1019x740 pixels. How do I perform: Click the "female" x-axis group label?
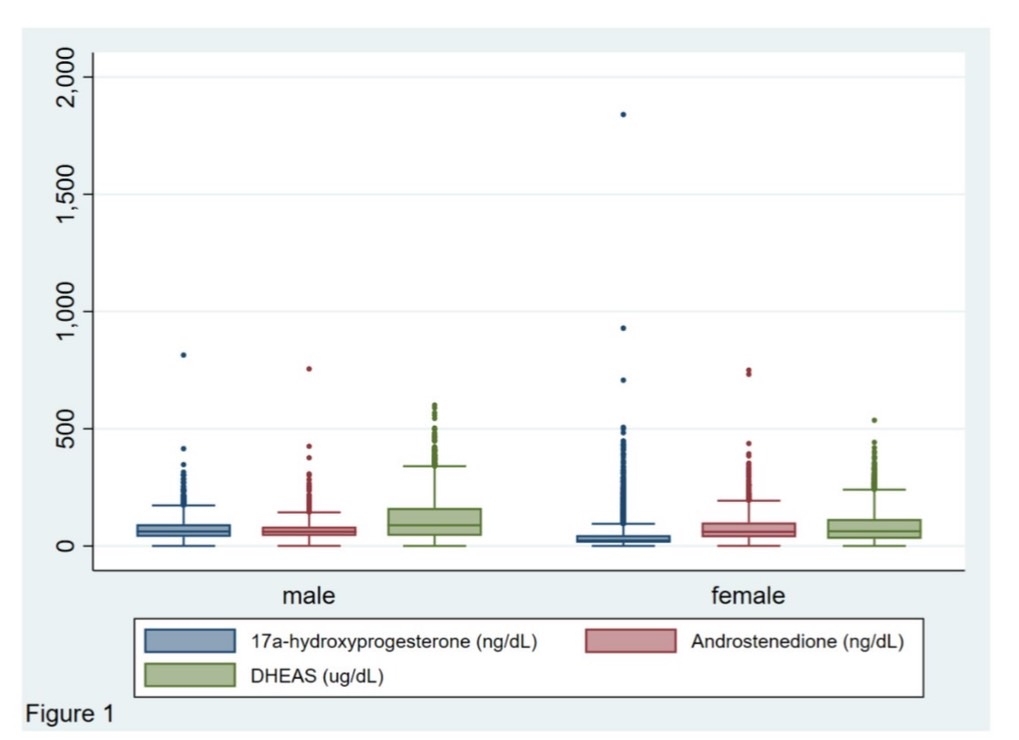tap(748, 597)
